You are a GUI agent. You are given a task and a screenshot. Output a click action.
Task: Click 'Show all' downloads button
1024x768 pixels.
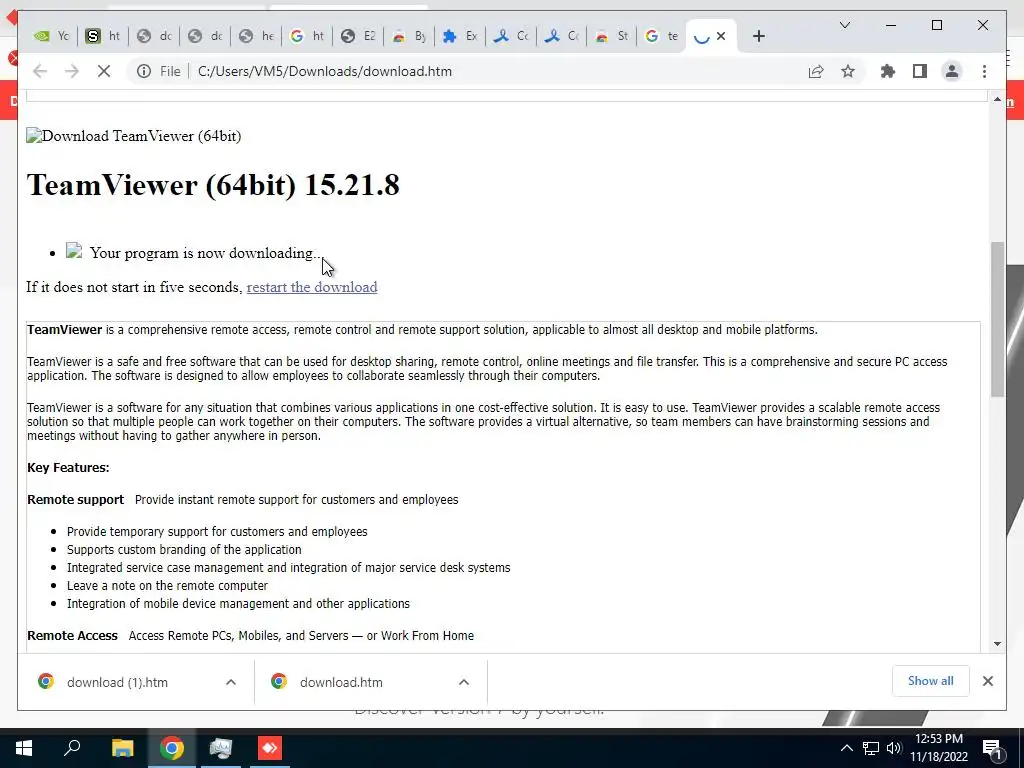pos(931,681)
